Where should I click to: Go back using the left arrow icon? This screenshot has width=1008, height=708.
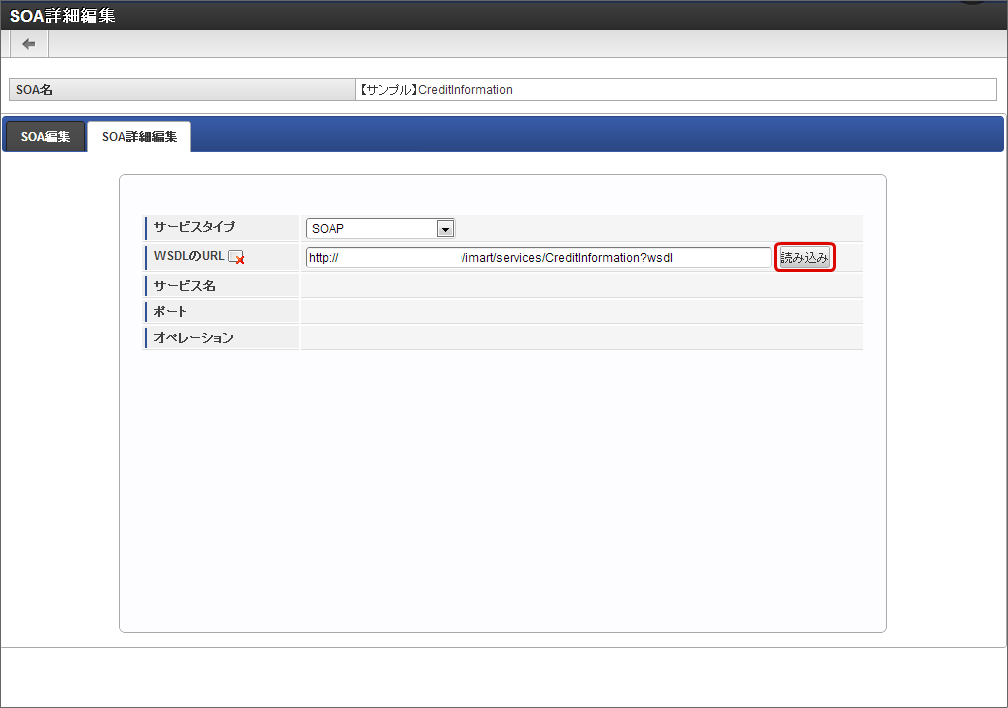click(x=29, y=44)
